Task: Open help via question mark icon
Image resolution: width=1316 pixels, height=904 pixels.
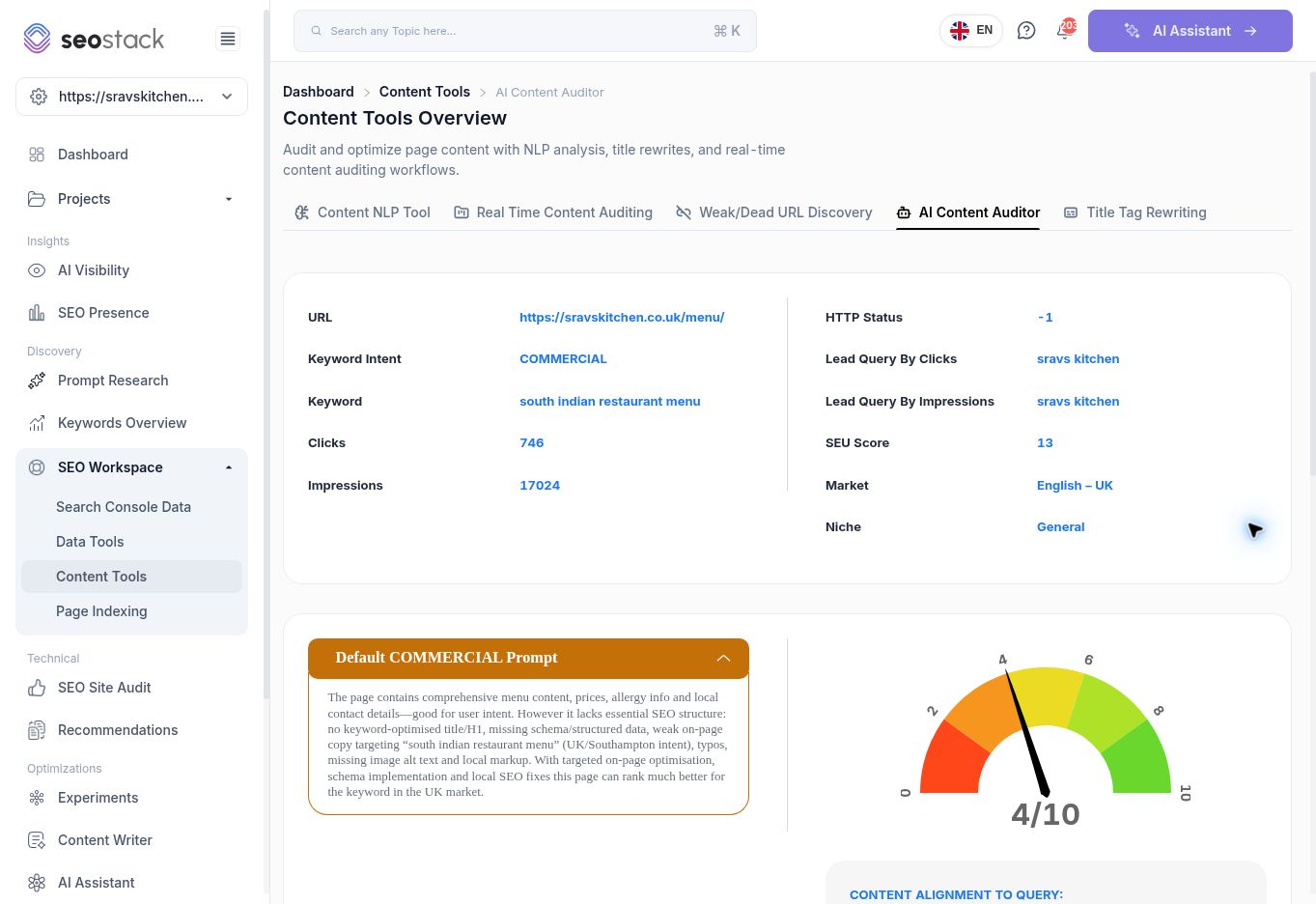Action: click(x=1026, y=31)
